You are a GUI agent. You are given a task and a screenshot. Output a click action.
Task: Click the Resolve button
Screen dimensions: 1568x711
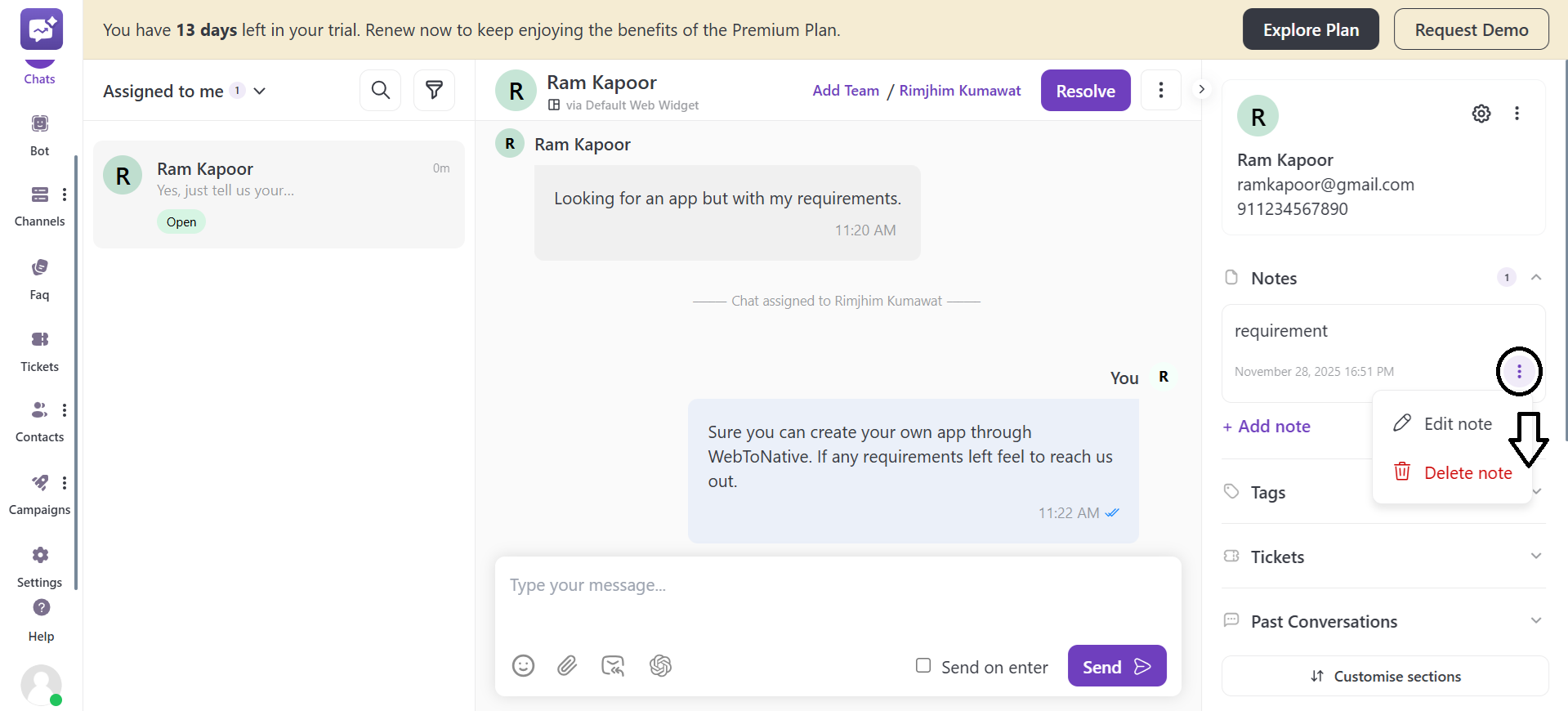click(1085, 91)
